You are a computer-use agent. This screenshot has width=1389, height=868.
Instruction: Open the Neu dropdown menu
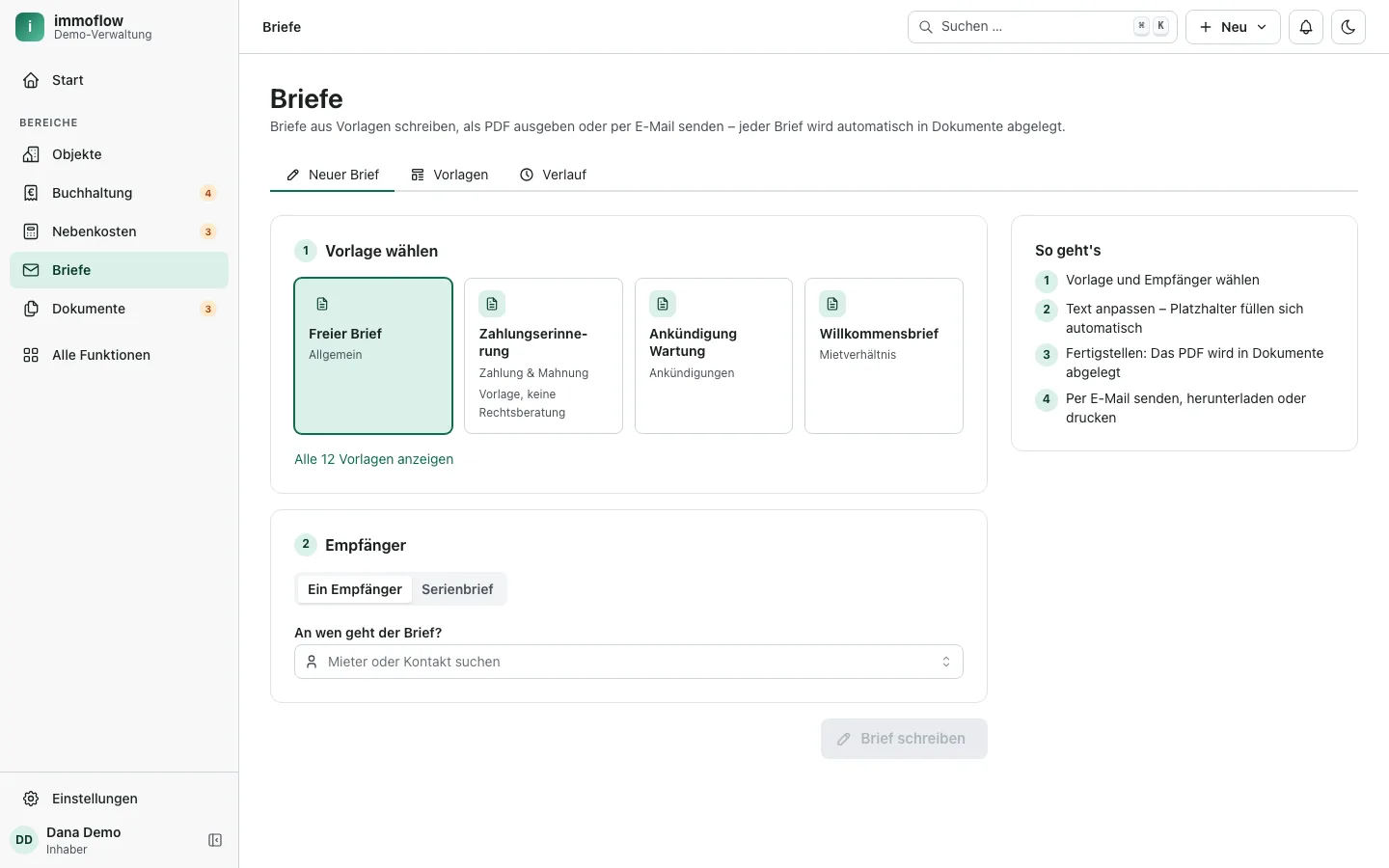(x=1233, y=27)
